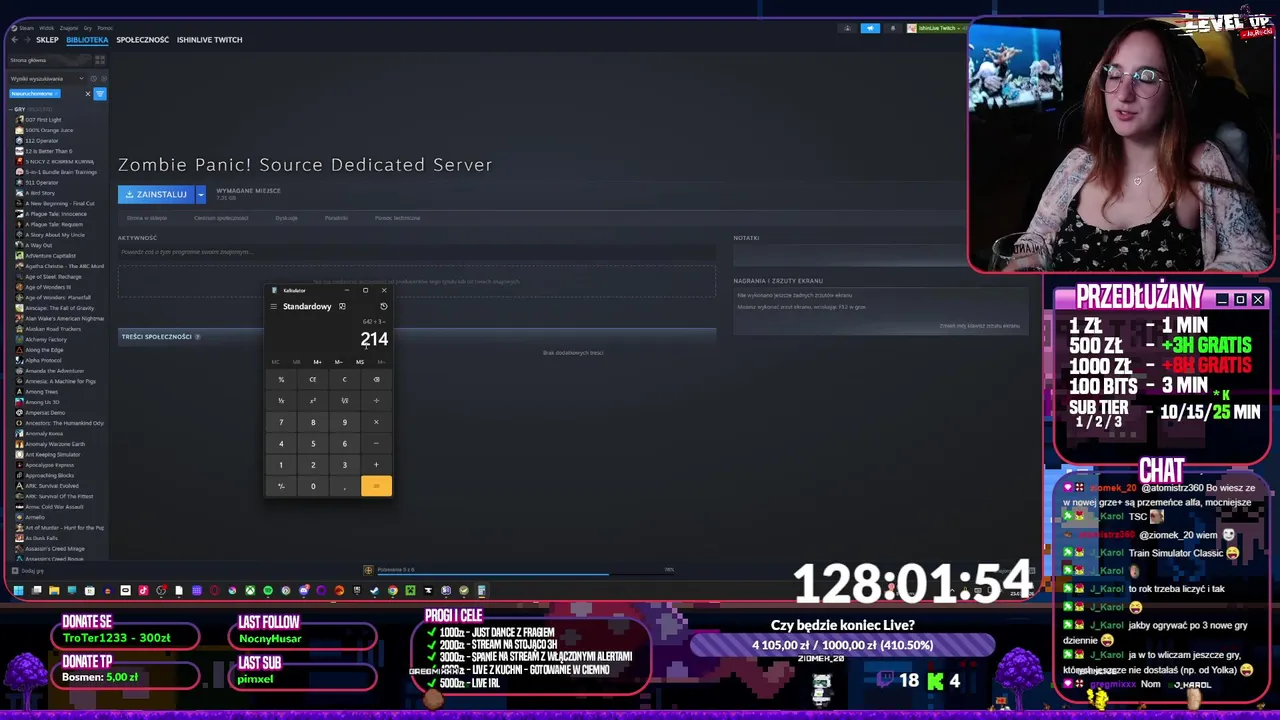The image size is (1280, 720).
Task: Click calculator reciprocal 1/x key
Action: pyautogui.click(x=281, y=401)
